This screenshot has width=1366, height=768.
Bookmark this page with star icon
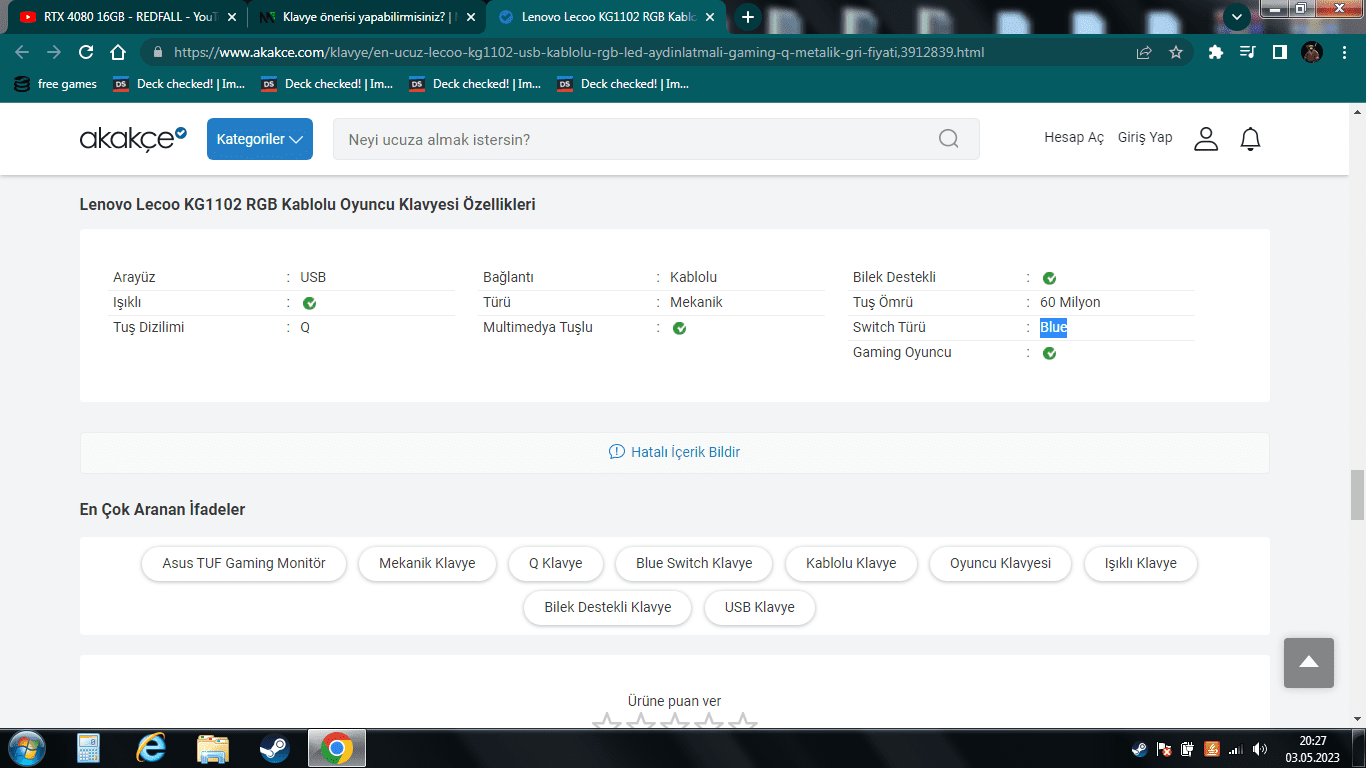click(1176, 52)
